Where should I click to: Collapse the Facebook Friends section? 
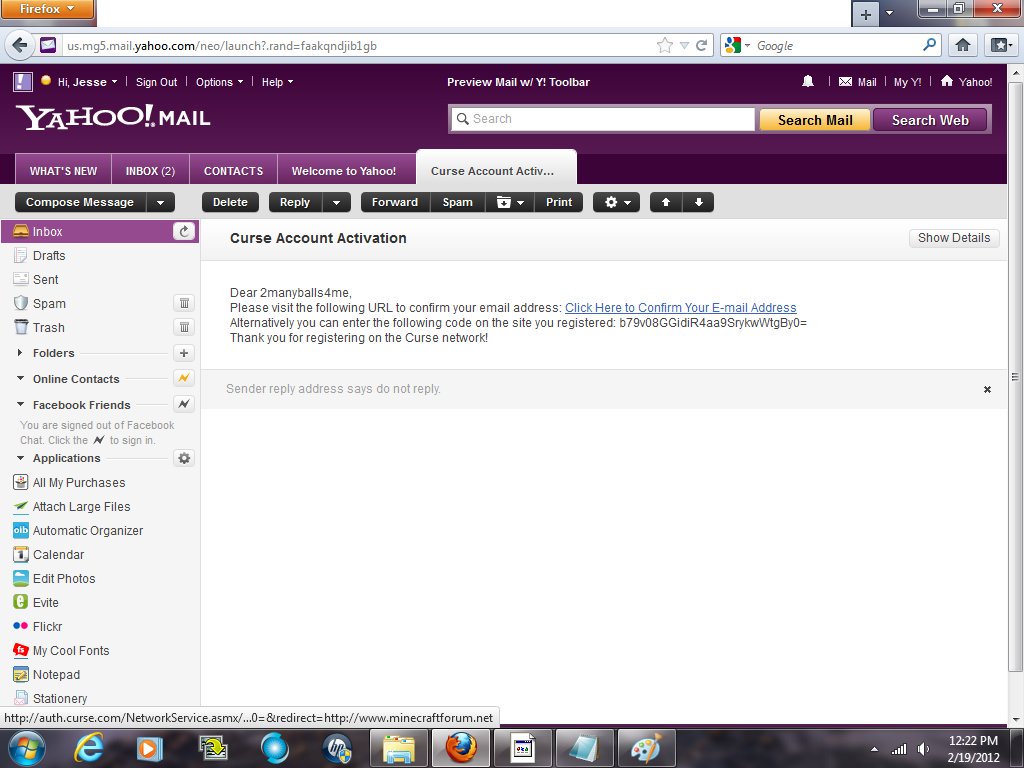coord(20,404)
